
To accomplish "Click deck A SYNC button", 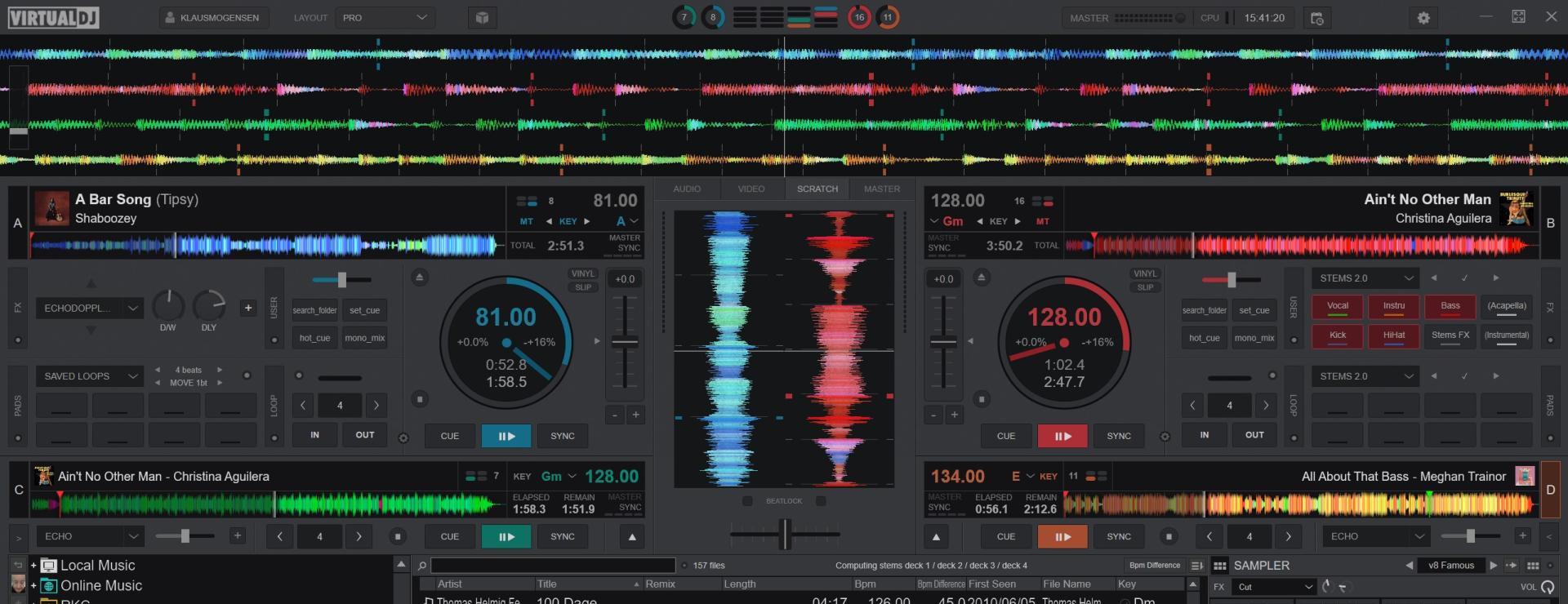I will 563,436.
